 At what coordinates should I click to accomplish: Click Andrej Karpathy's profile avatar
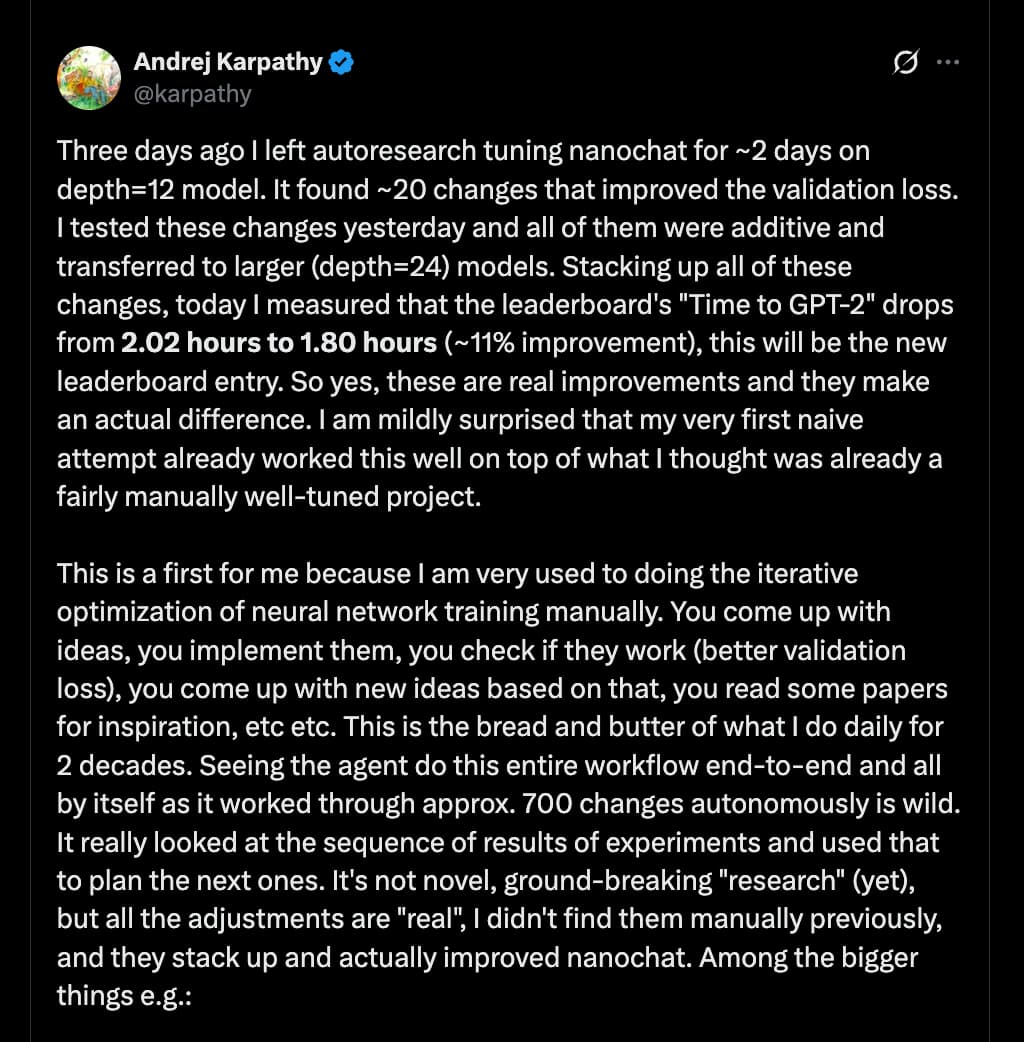click(89, 78)
